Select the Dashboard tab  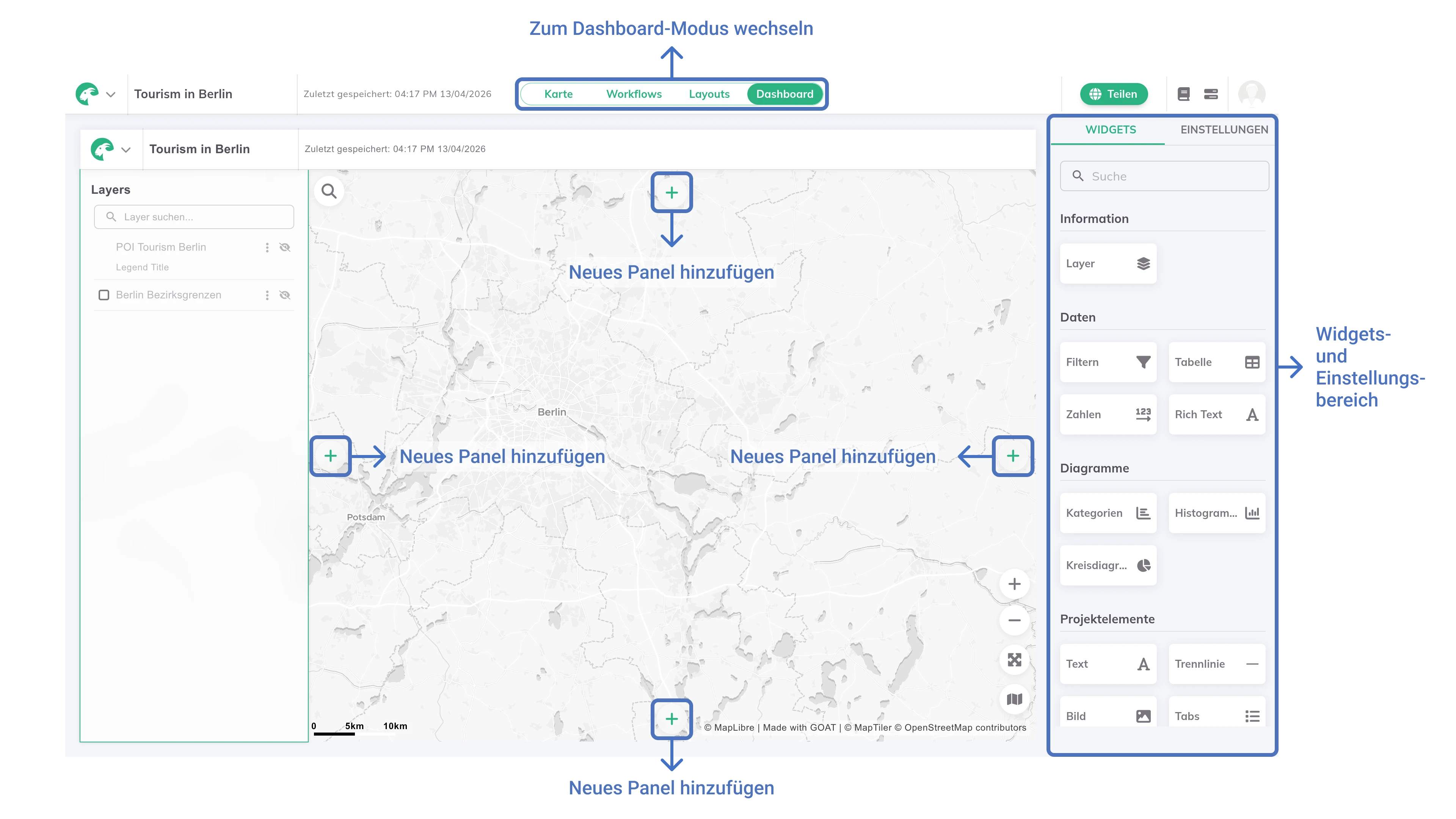[784, 94]
